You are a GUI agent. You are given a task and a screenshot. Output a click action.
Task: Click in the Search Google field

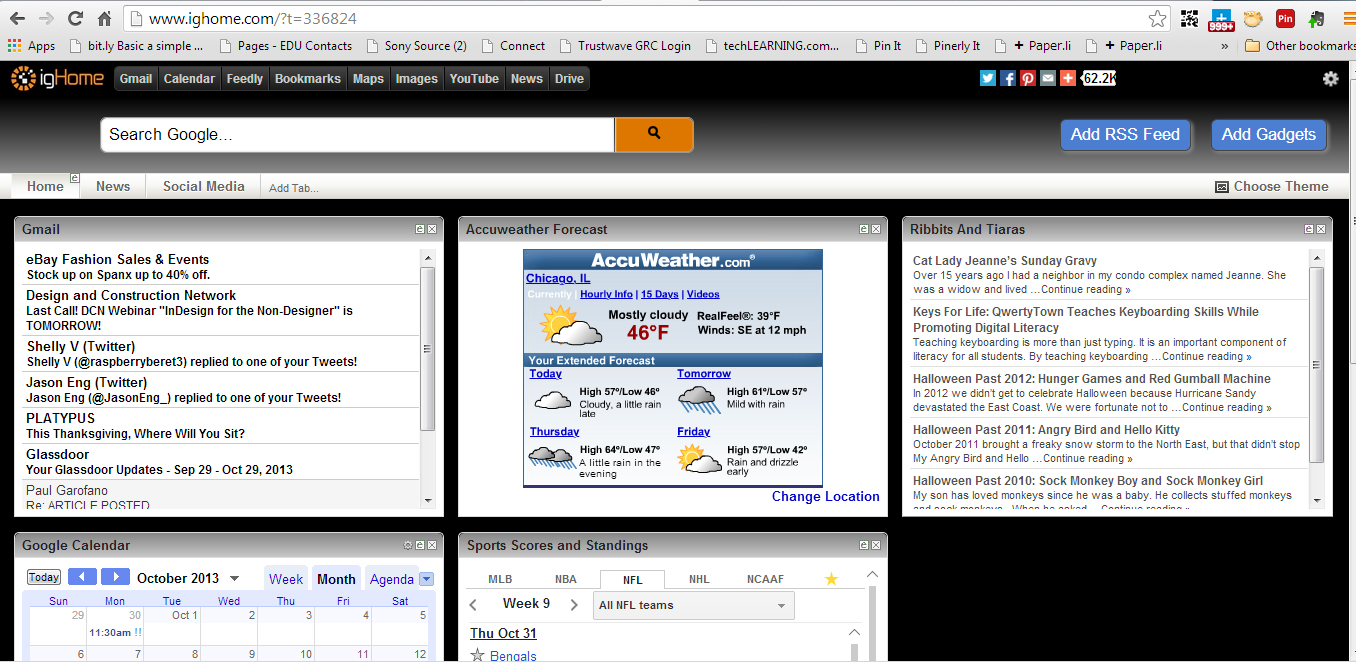point(356,134)
